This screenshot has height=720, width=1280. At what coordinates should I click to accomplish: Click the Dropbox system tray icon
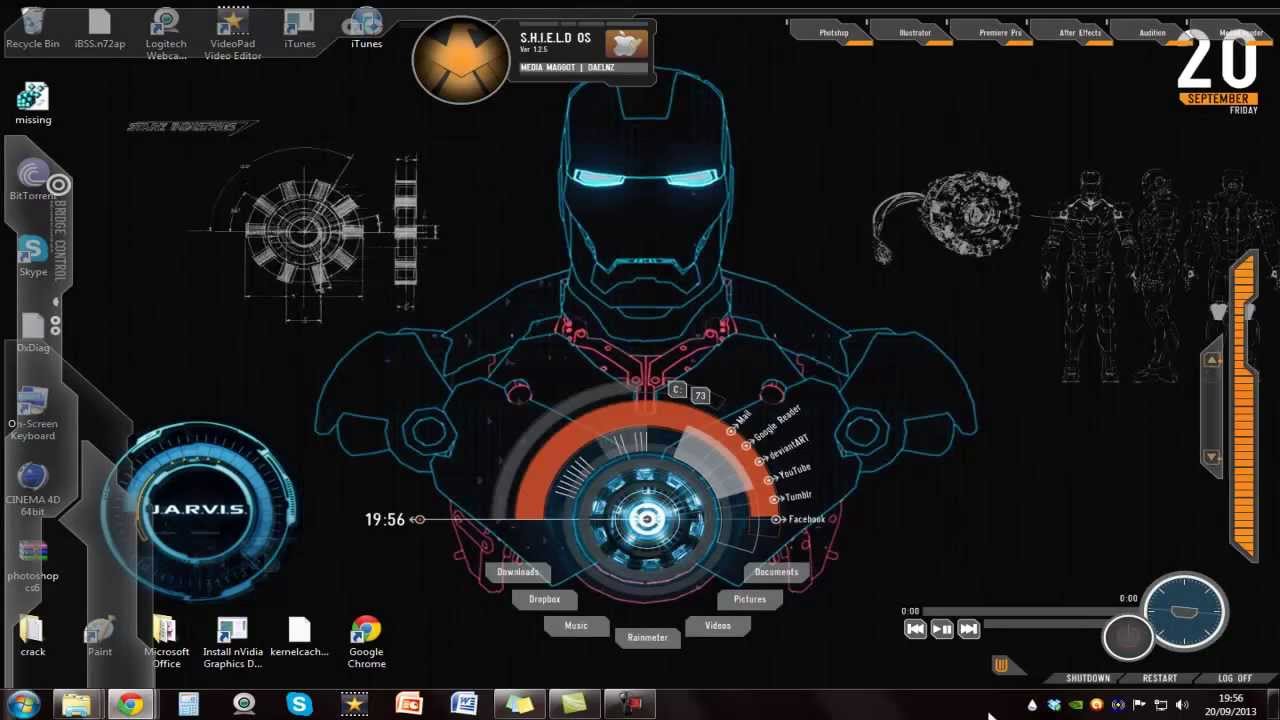coord(1054,704)
